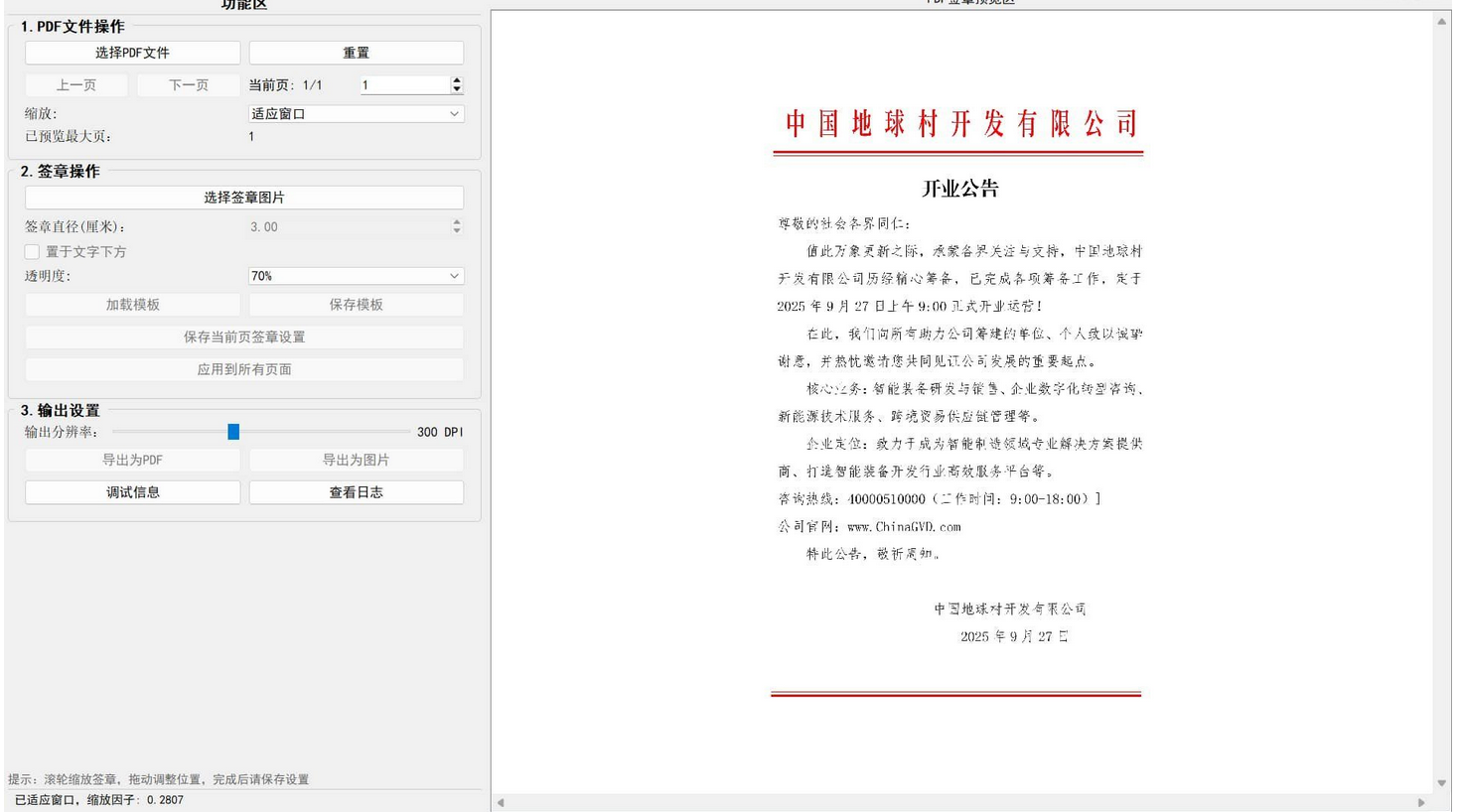Click the 保存模板 button
The image size is (1460, 812).
(x=356, y=305)
